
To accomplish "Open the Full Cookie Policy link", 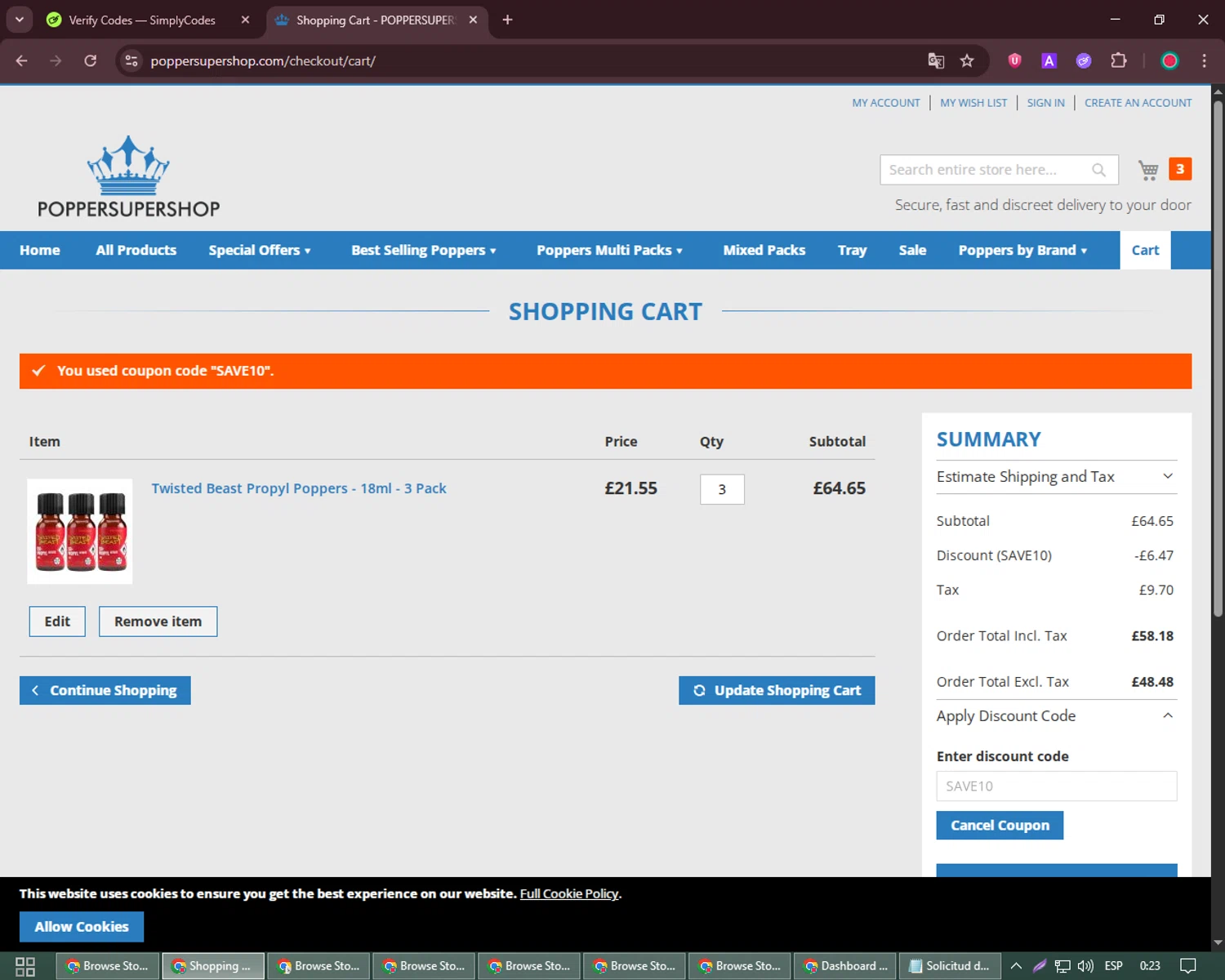I will [569, 893].
